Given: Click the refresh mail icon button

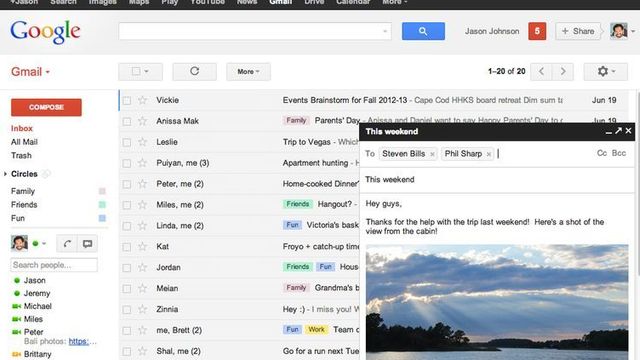Looking at the screenshot, I should point(194,71).
